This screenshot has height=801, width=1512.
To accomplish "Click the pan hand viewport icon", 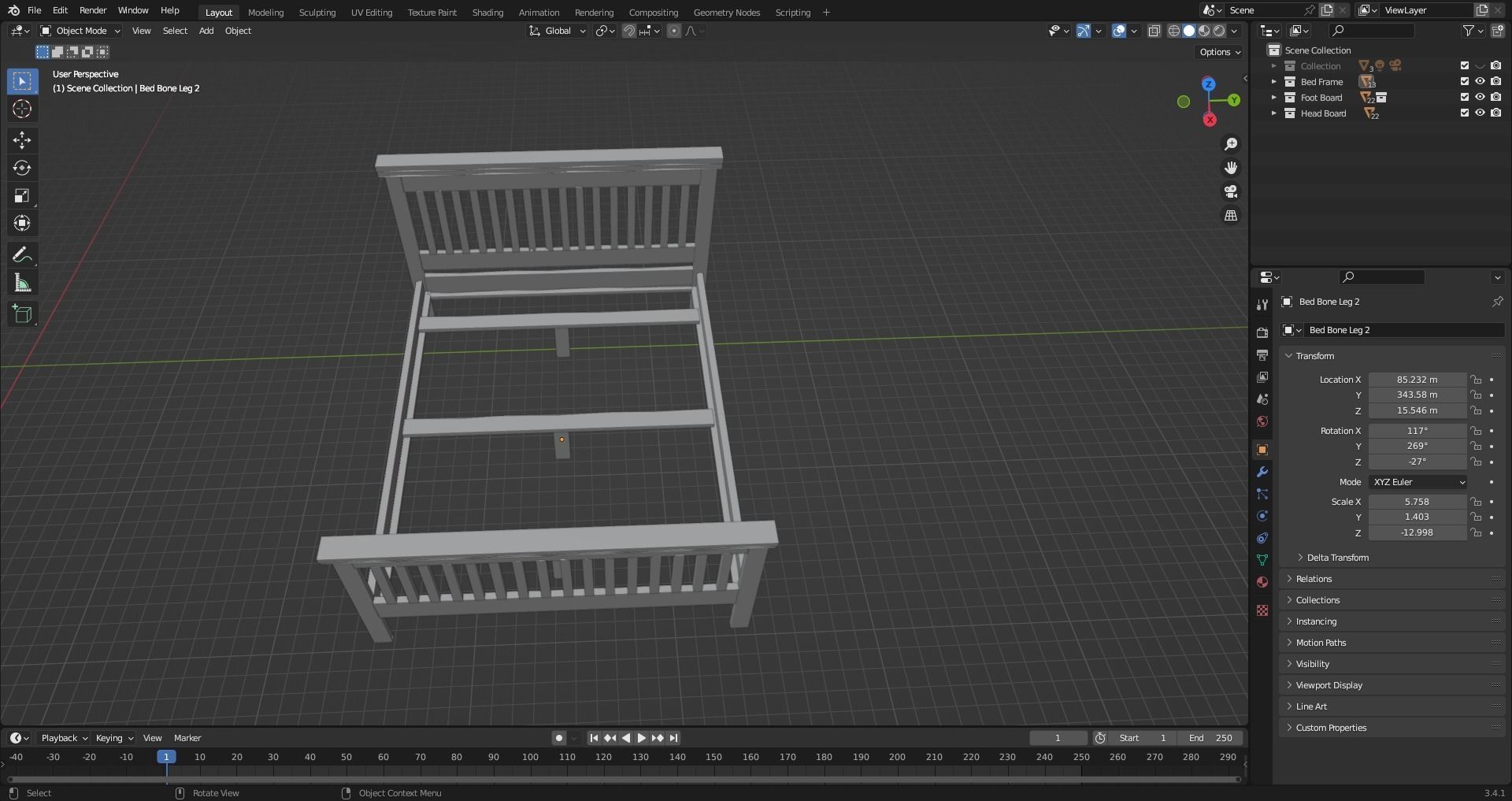I will (1231, 168).
